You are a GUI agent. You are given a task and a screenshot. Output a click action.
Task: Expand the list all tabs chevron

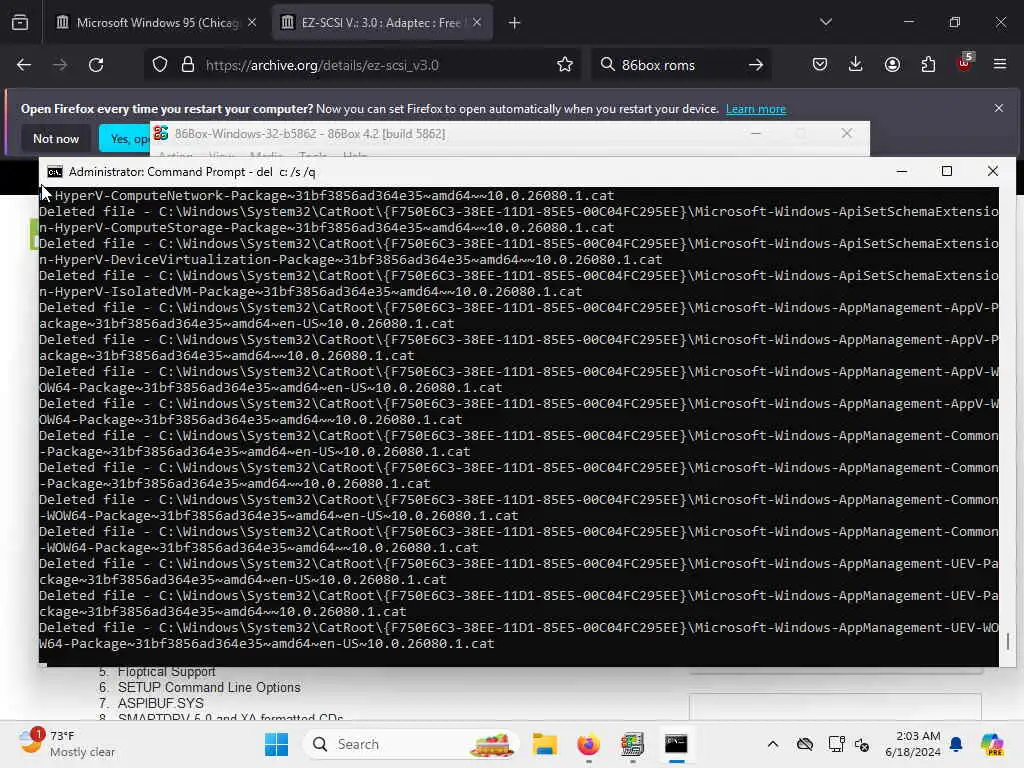[x=826, y=22]
